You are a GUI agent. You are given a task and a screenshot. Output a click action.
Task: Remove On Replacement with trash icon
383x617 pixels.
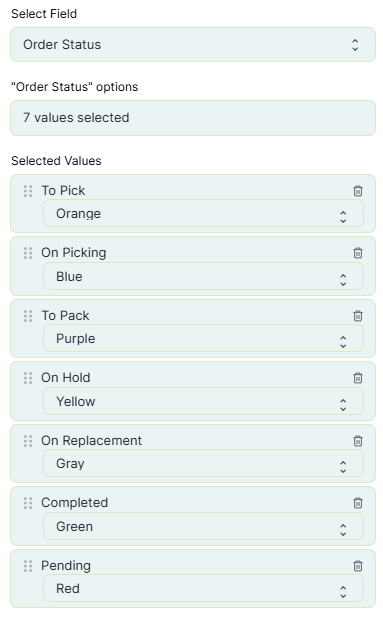pos(357,441)
